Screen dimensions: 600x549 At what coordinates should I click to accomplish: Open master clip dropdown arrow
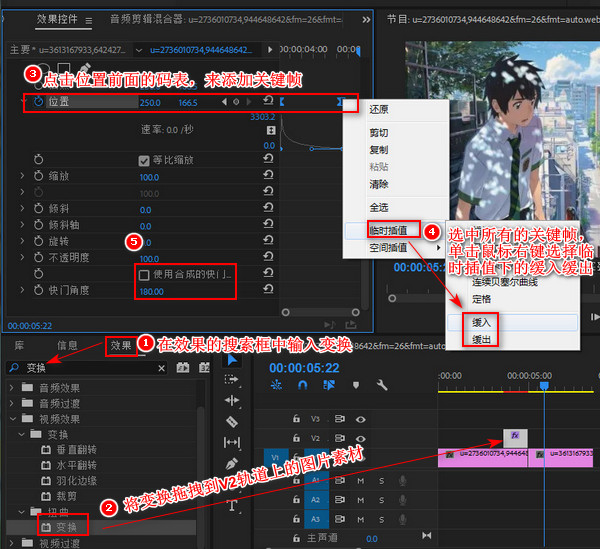(x=139, y=50)
